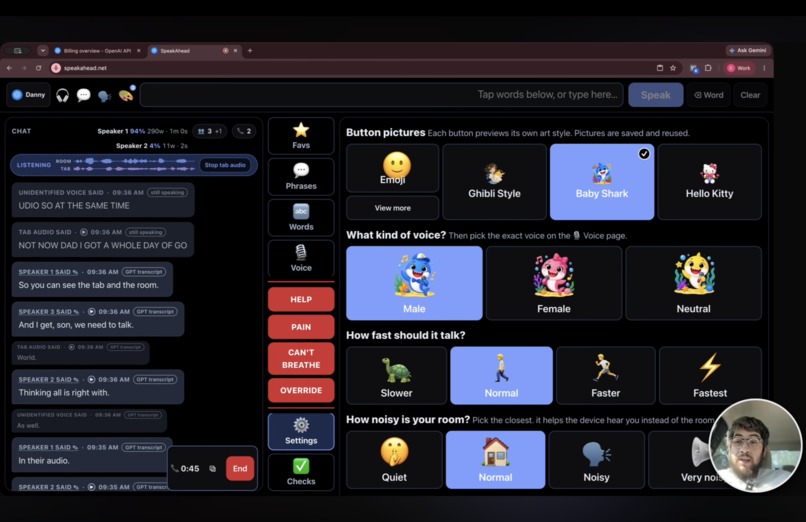Click the Speak button
The width and height of the screenshot is (806, 522).
(655, 95)
